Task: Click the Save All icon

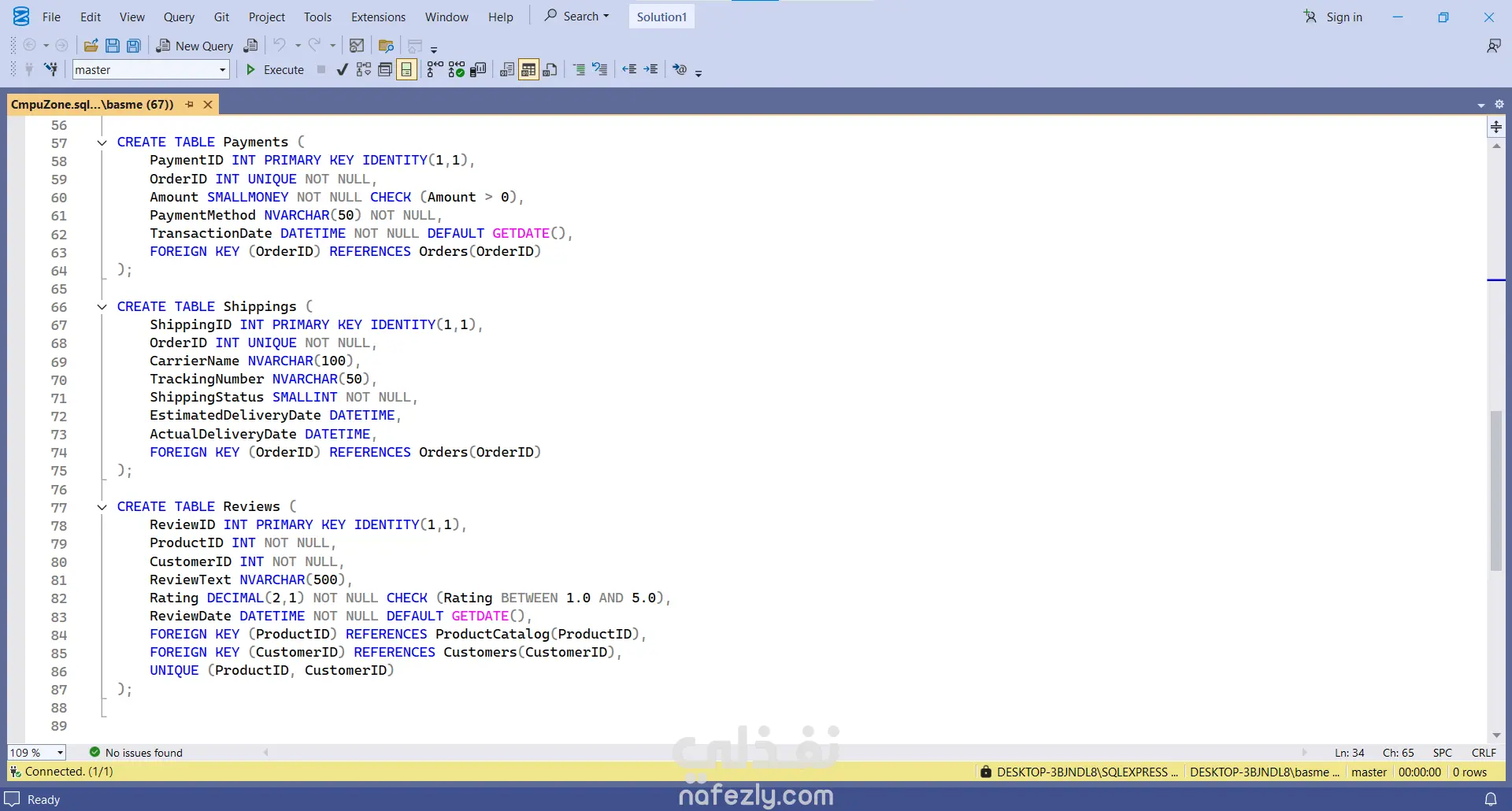Action: pyautogui.click(x=134, y=46)
